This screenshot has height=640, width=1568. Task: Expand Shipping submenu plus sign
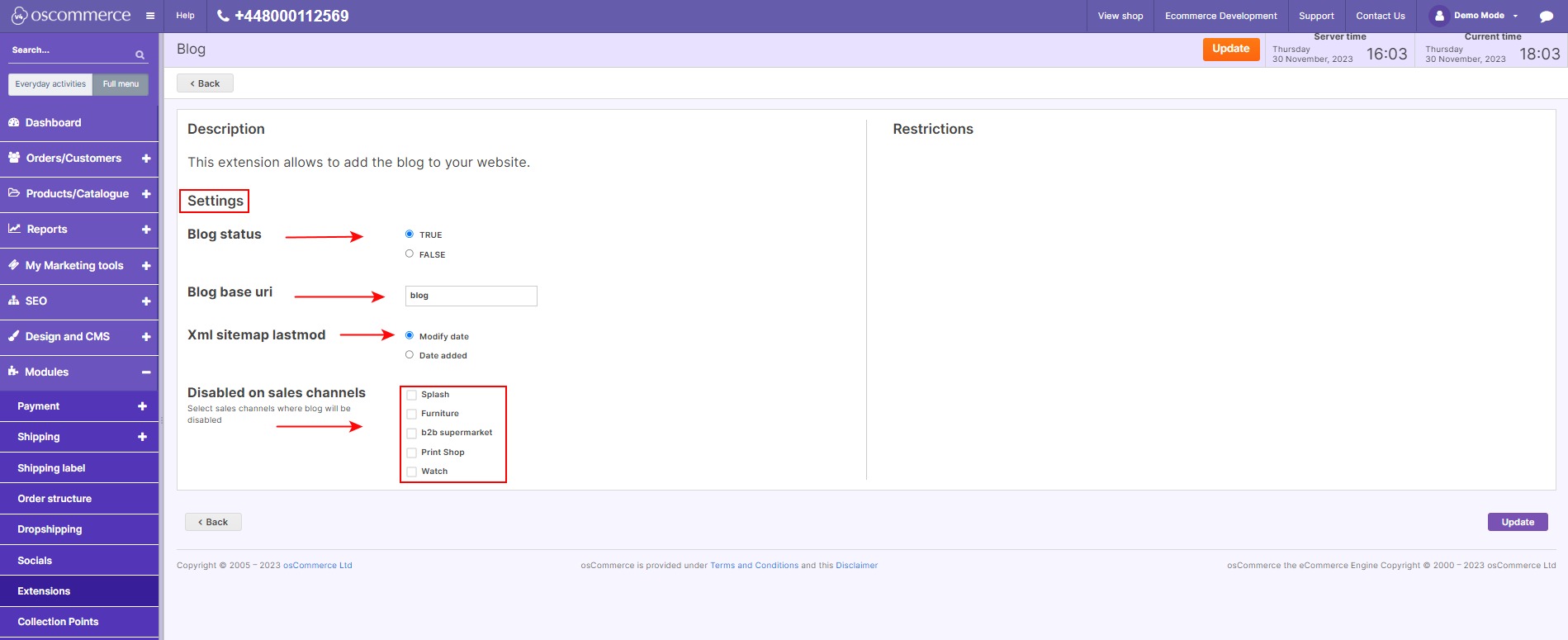pos(142,437)
